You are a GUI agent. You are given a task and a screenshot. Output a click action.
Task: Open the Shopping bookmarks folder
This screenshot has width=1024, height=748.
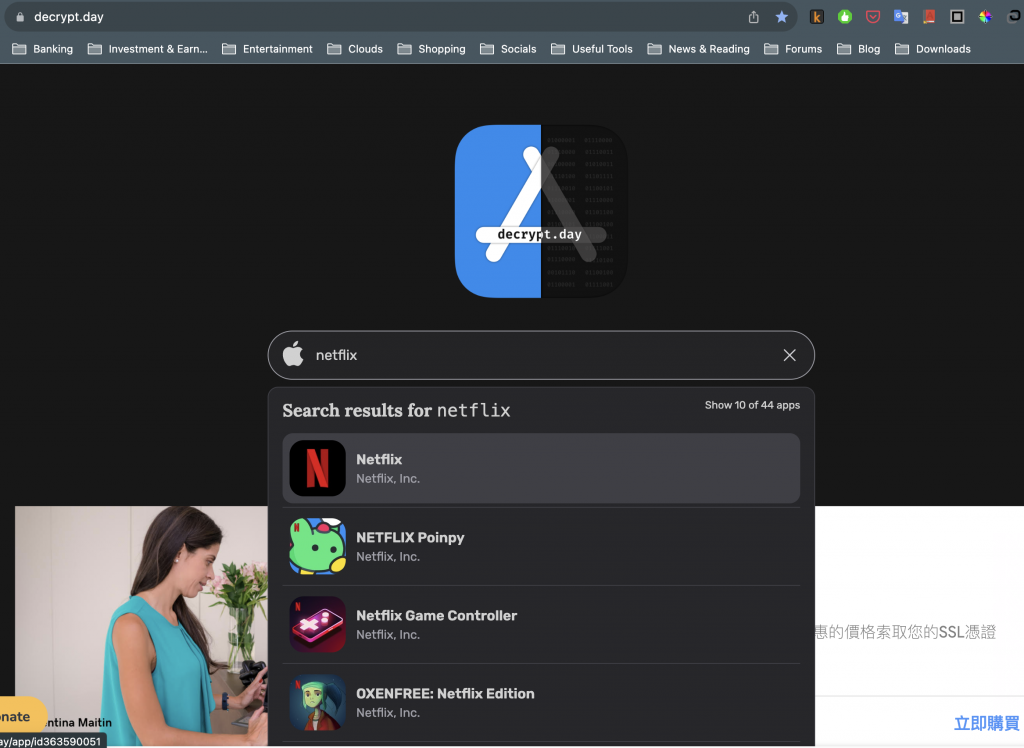click(x=431, y=49)
